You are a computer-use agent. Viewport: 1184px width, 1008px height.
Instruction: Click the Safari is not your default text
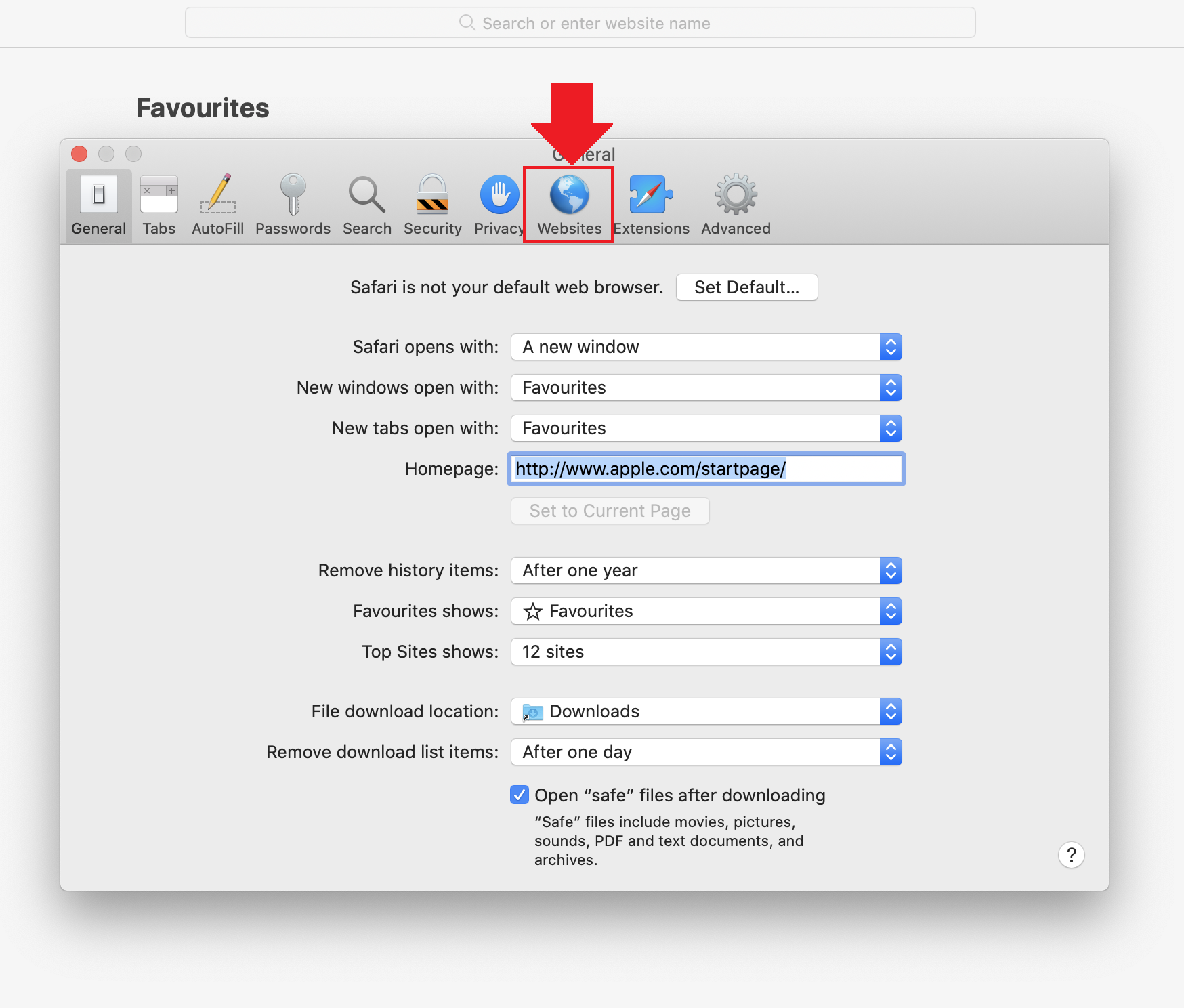coord(507,287)
